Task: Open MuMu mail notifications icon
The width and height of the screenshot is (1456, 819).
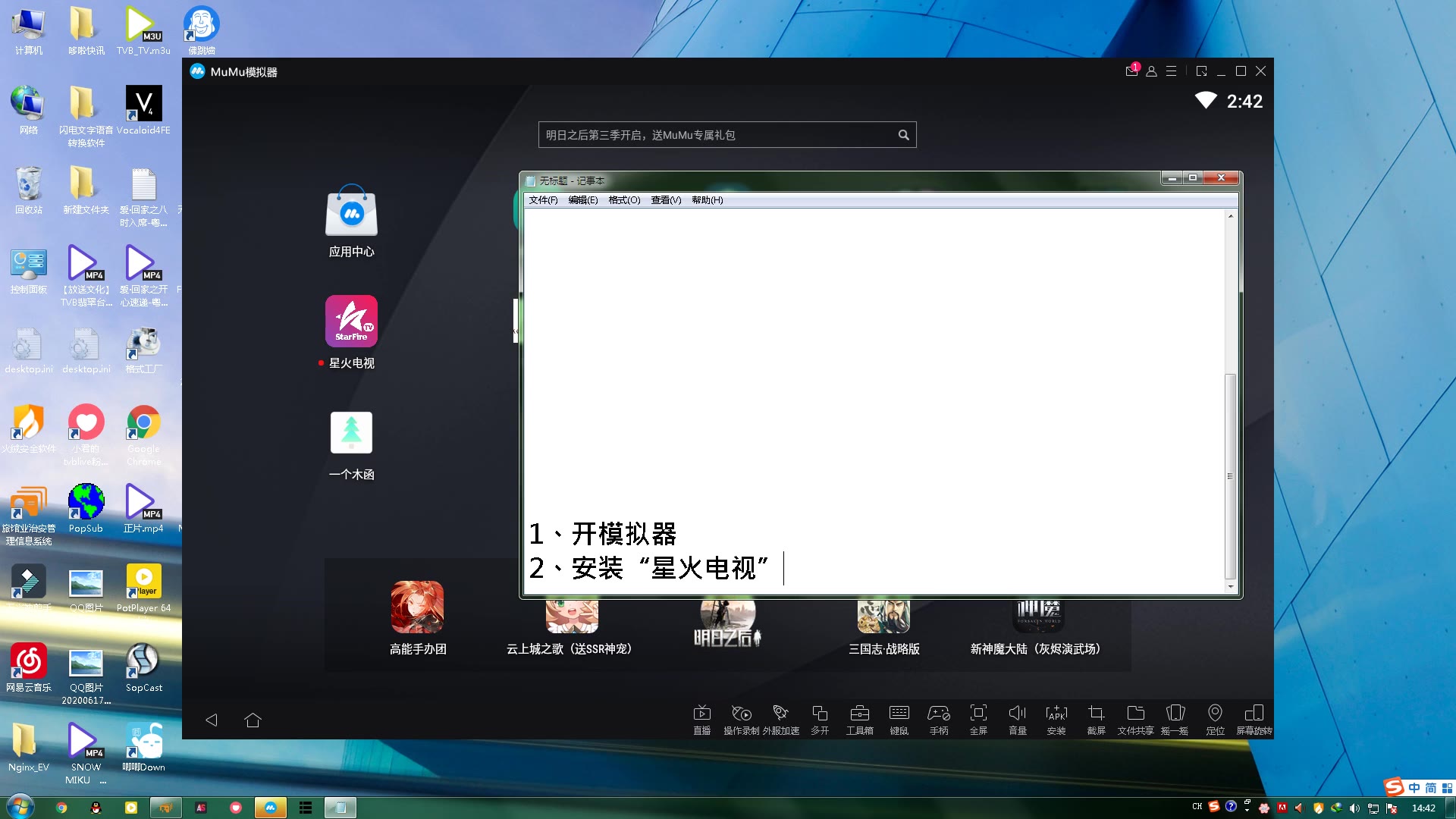Action: click(x=1131, y=71)
